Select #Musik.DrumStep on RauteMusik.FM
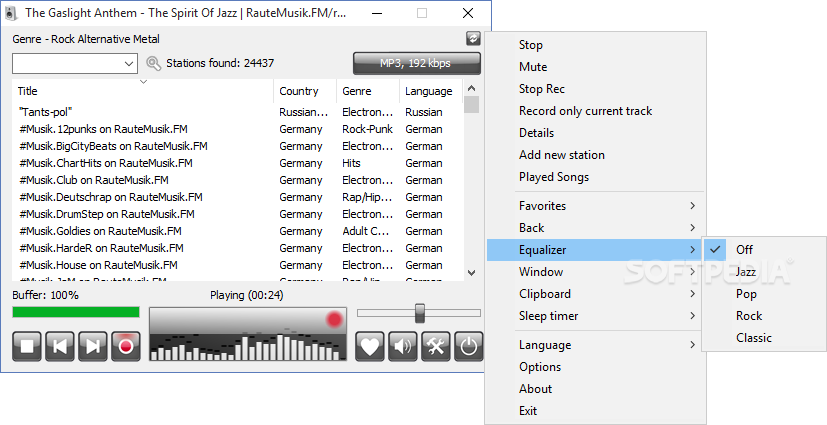827x425 pixels. (238, 214)
